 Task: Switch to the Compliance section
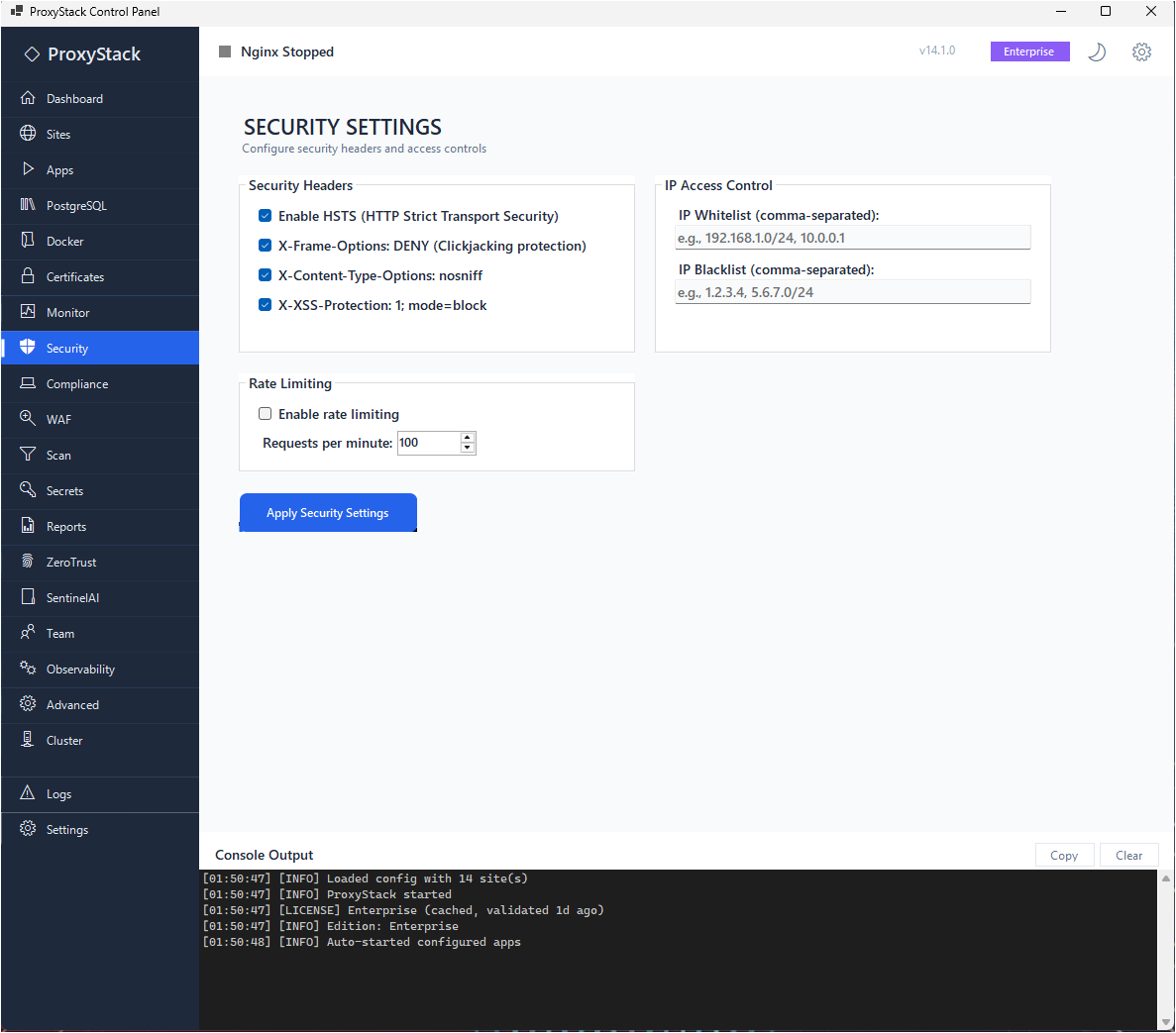(79, 383)
